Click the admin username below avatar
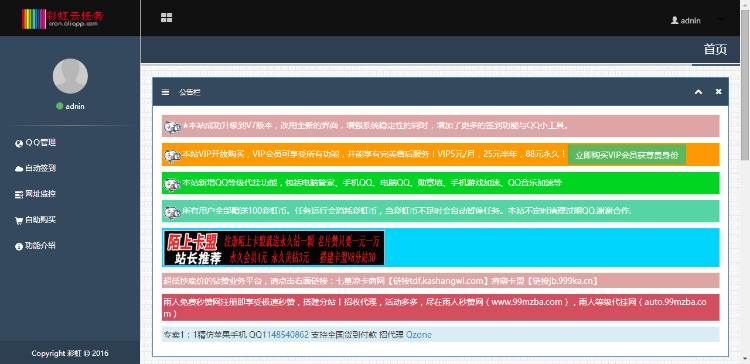This screenshot has width=750, height=364. 75,106
